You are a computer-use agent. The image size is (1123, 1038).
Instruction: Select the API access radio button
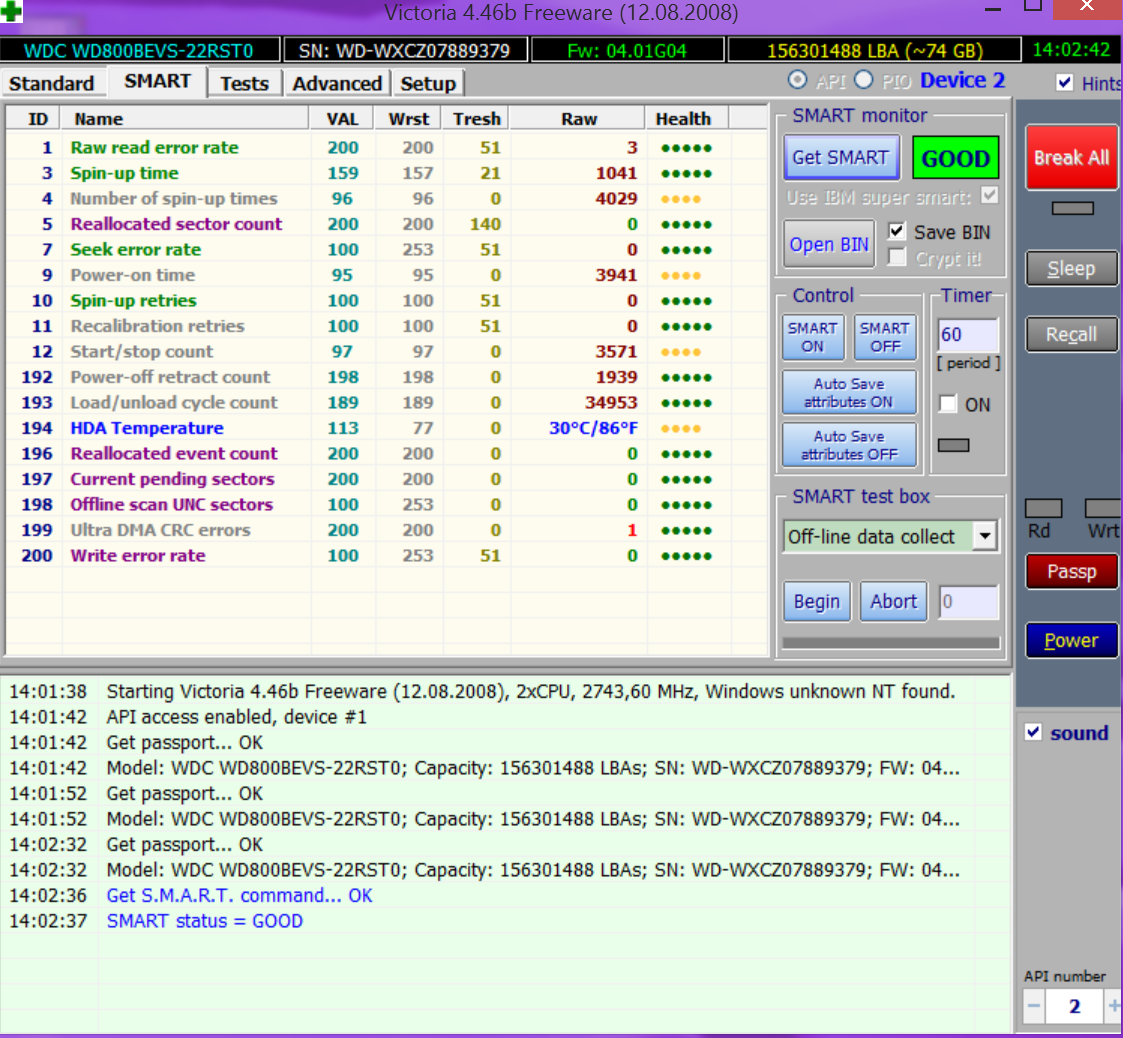pyautogui.click(x=797, y=80)
